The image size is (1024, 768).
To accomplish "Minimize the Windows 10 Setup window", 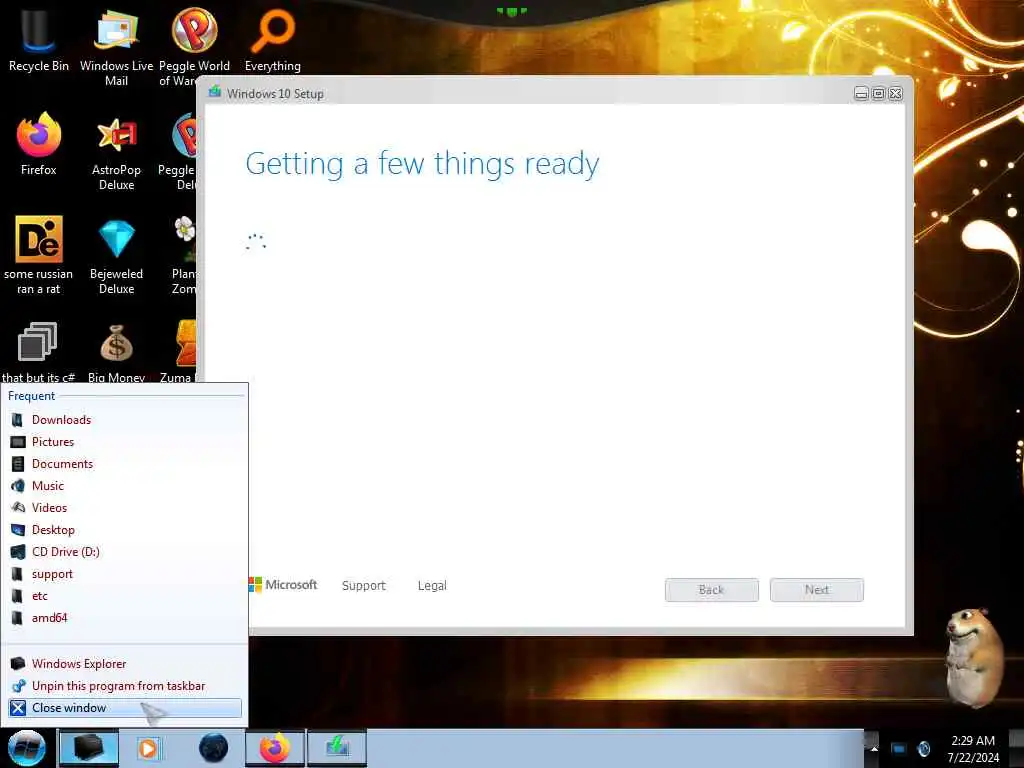I will [x=861, y=93].
